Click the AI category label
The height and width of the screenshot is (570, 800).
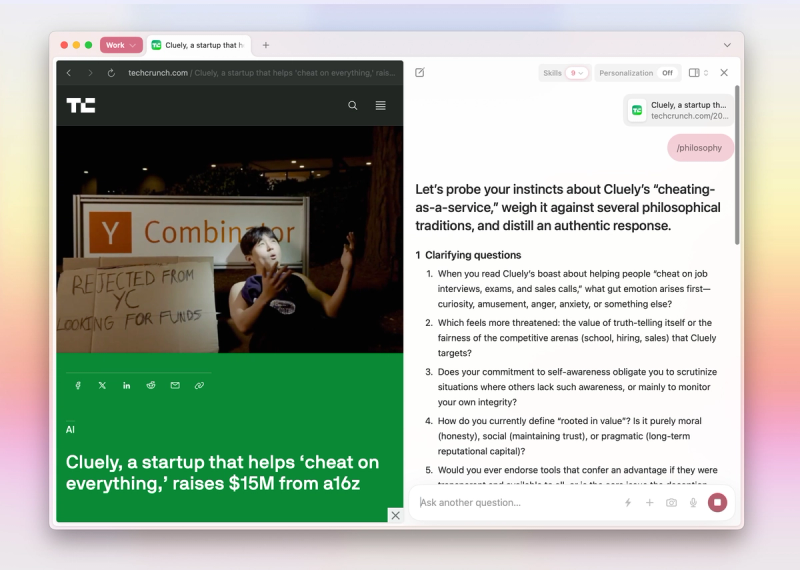coord(70,430)
